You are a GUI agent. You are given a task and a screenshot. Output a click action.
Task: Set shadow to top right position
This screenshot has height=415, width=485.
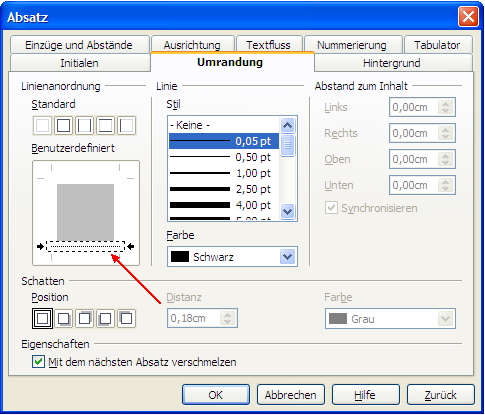tap(84, 318)
